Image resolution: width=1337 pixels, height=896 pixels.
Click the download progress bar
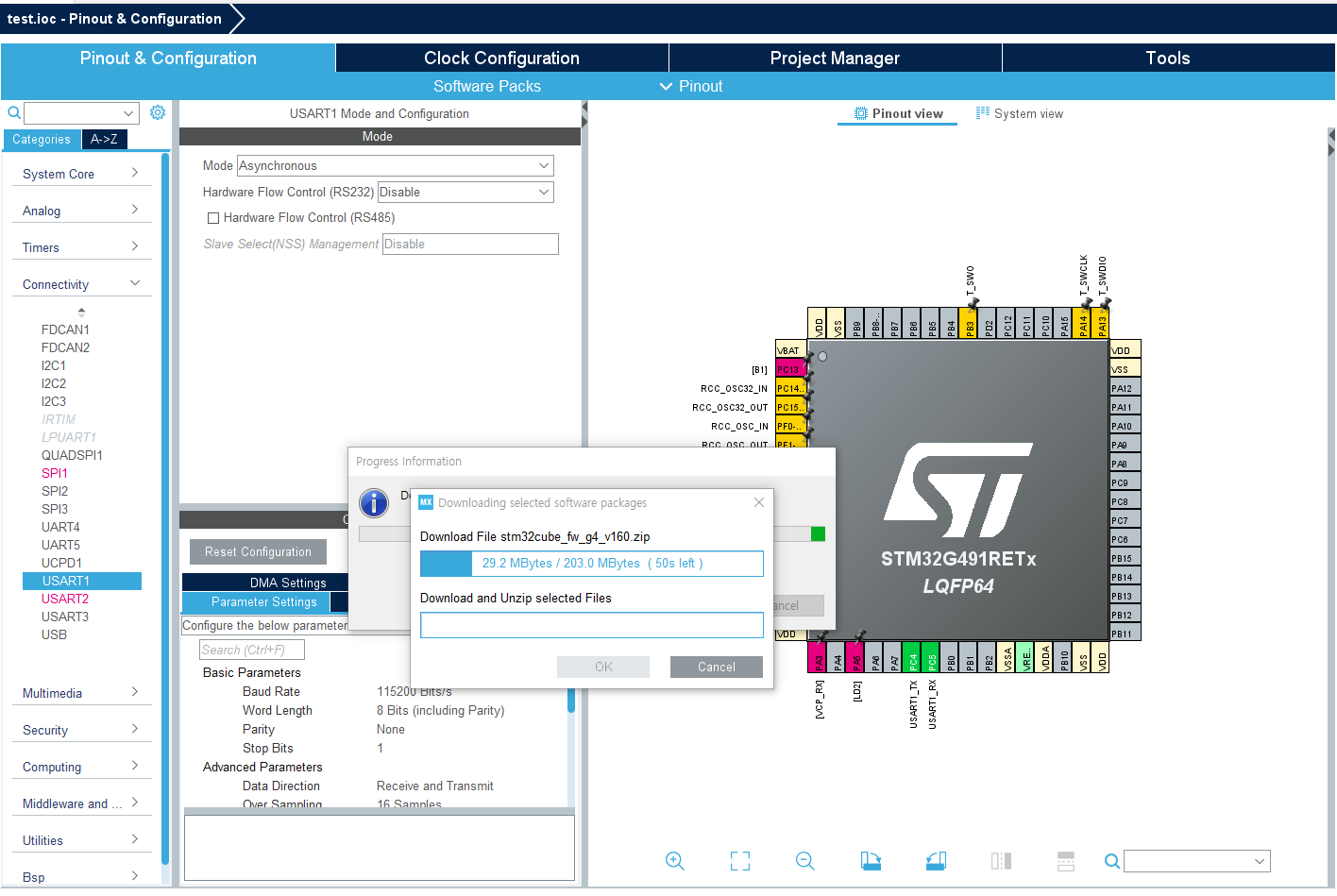592,563
